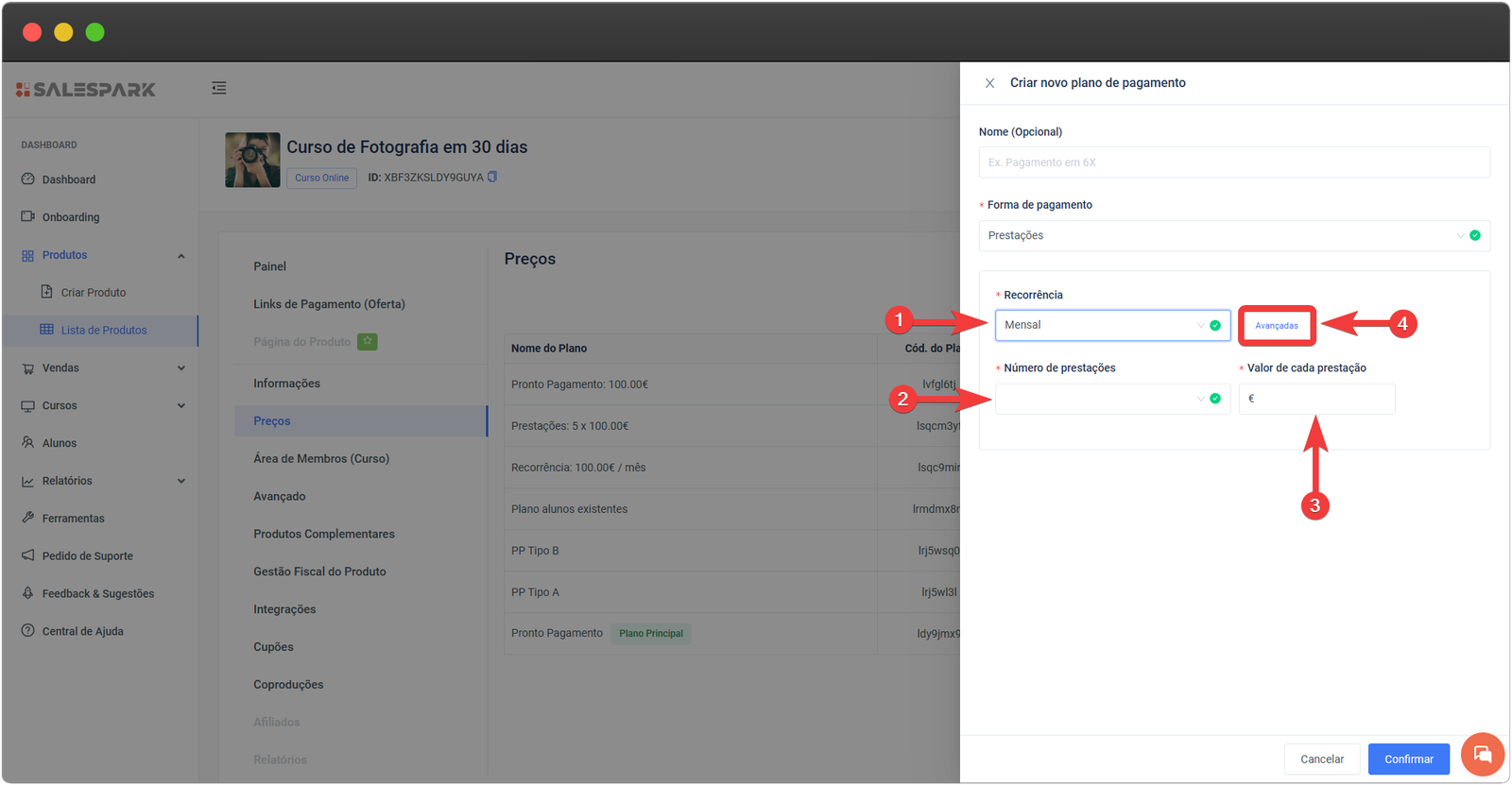Switch to the Informações tab
This screenshot has height=785, width=1512.
pos(286,384)
